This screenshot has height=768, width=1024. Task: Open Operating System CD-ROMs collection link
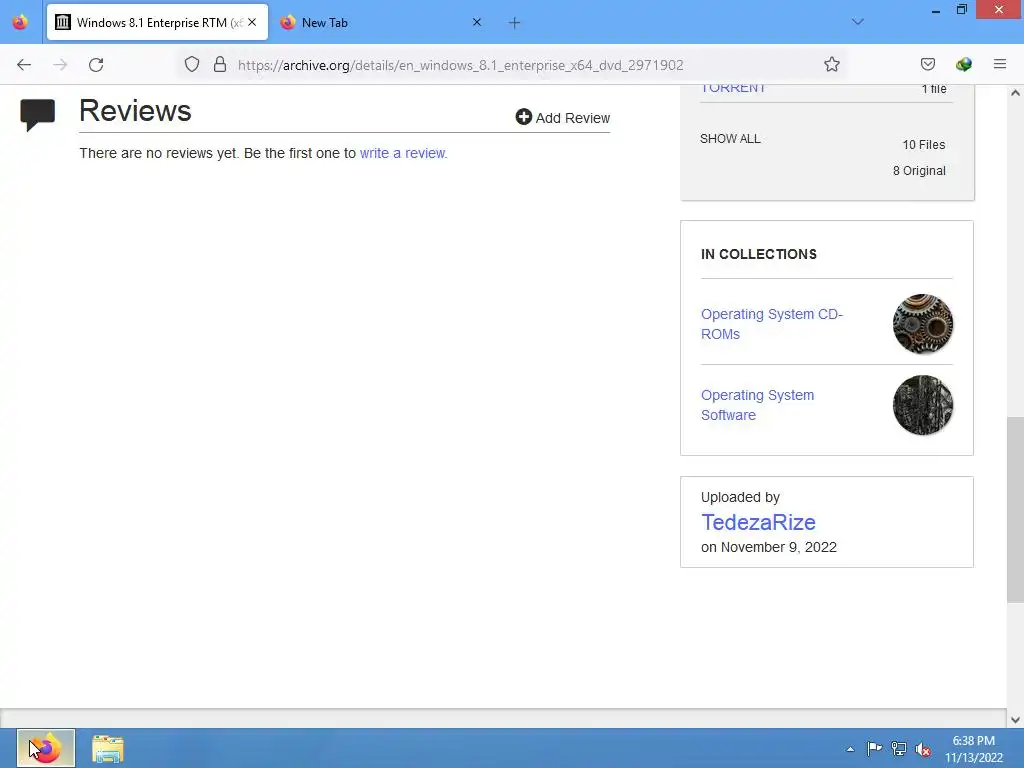click(x=772, y=324)
